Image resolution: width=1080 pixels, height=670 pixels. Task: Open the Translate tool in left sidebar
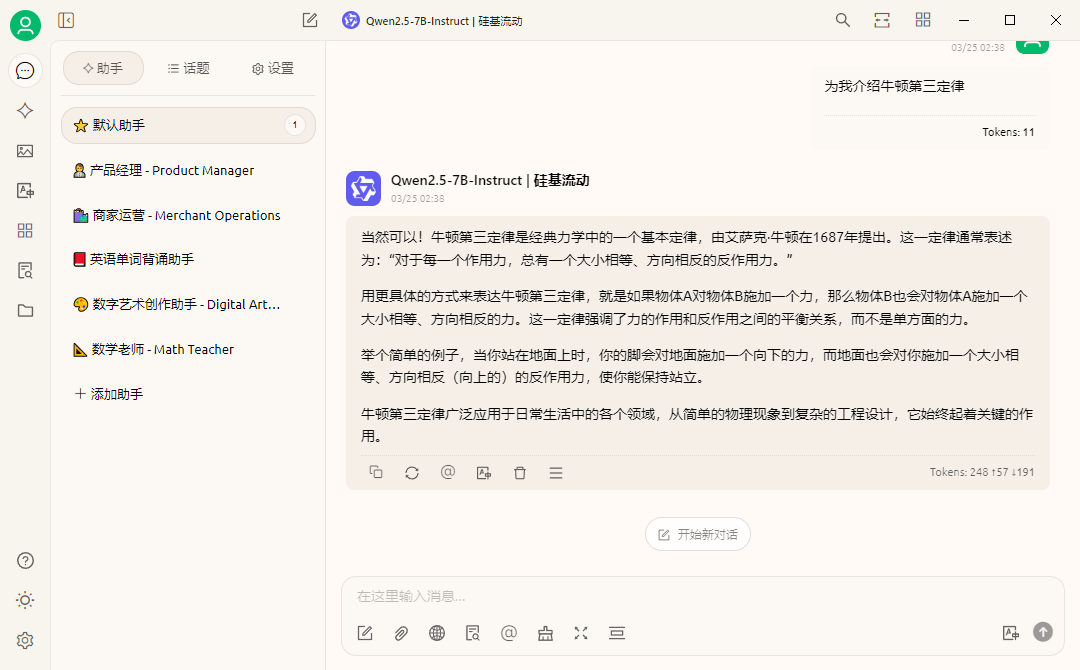click(26, 191)
